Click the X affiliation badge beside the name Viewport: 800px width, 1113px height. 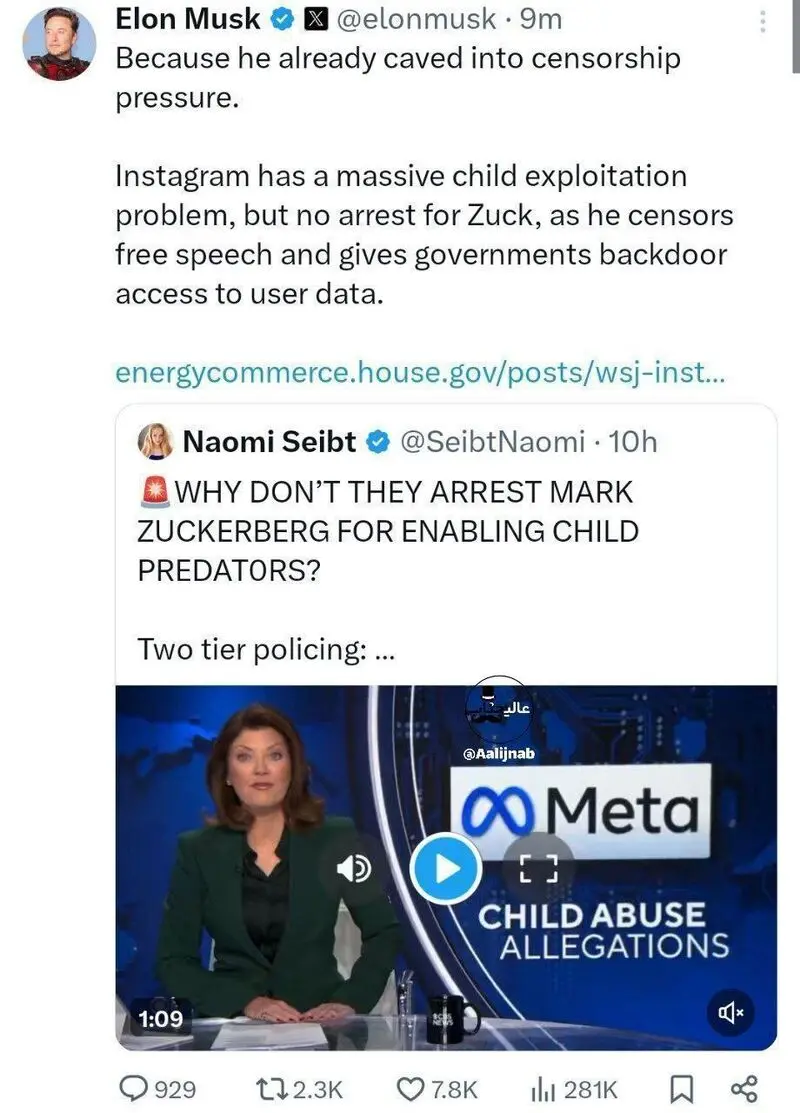315,20
